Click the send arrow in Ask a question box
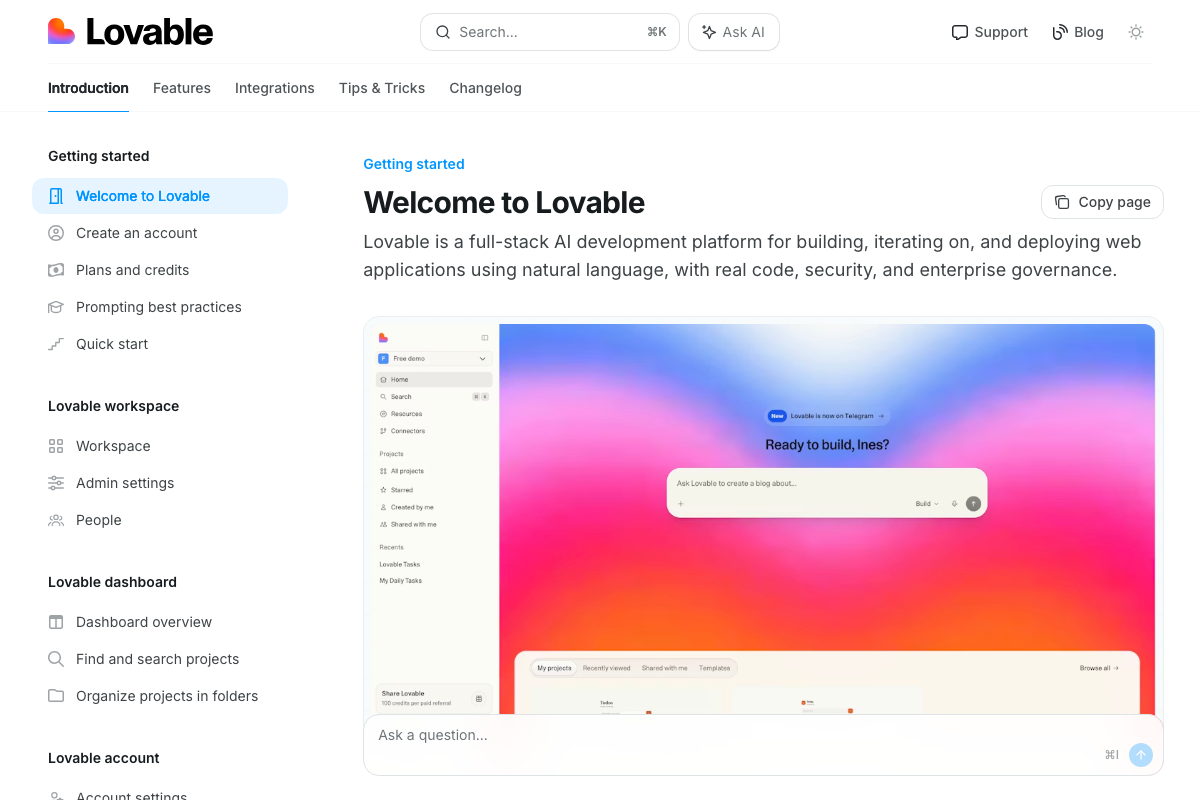This screenshot has height=800, width=1200. (1141, 755)
